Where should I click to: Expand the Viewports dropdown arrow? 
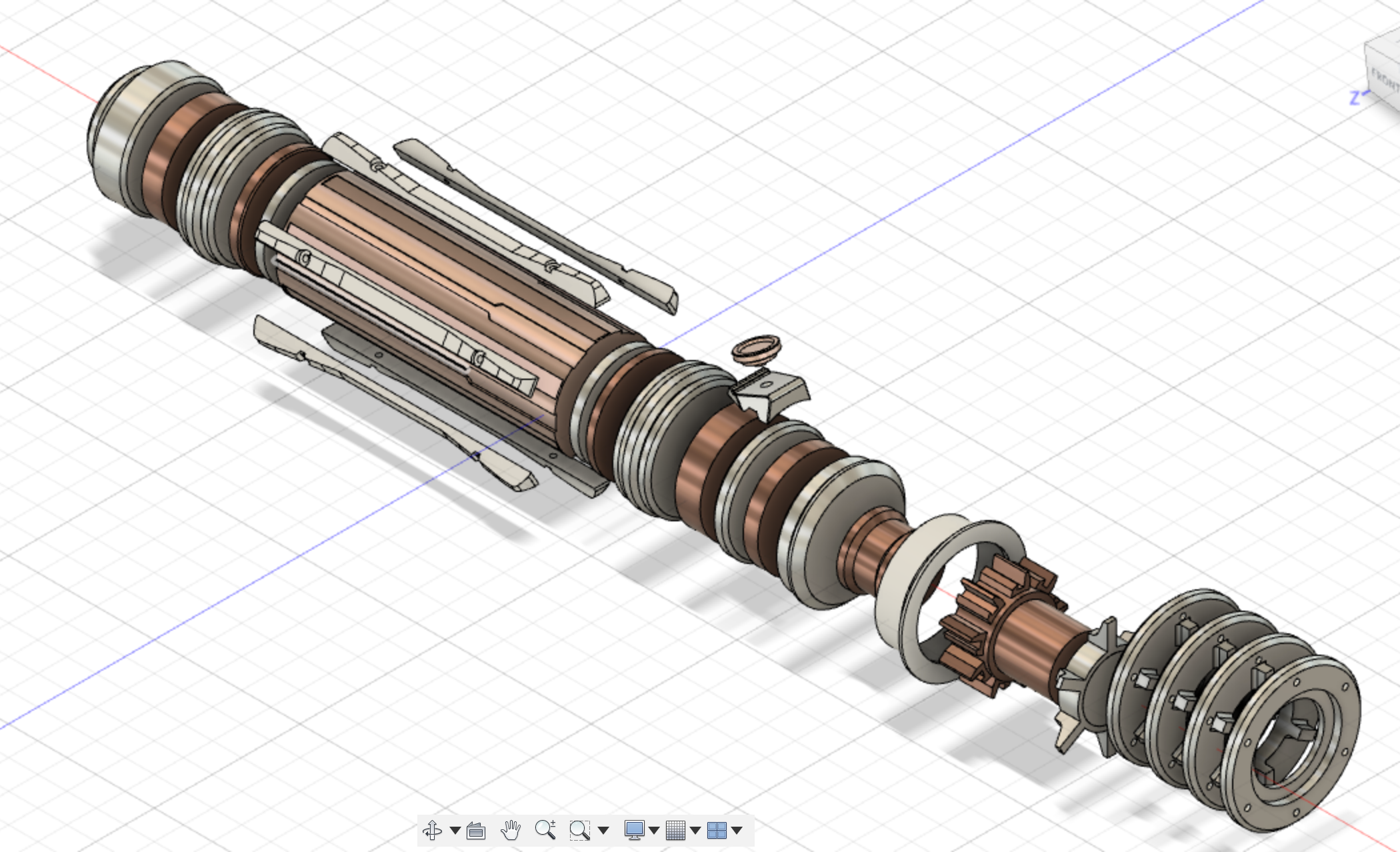coord(737,831)
